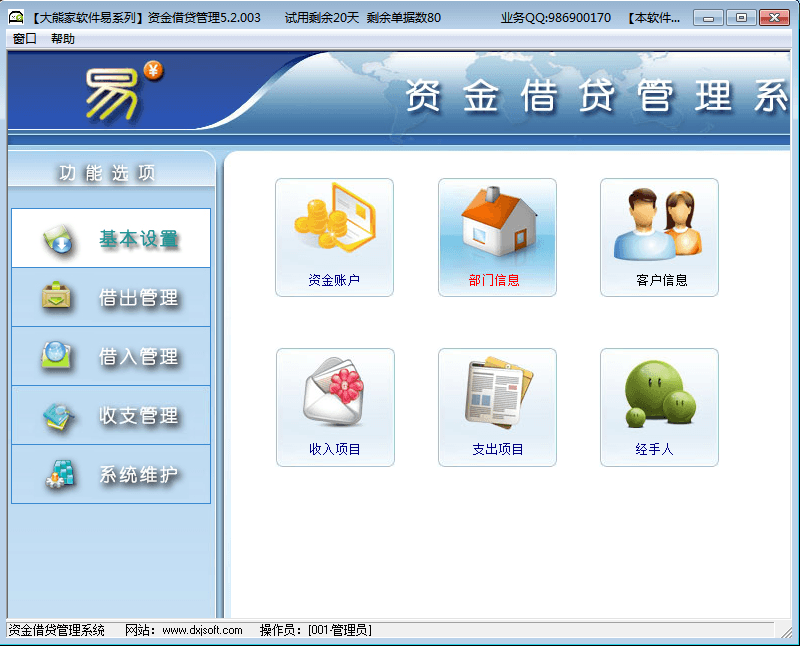The height and width of the screenshot is (646, 800).
Task: Switch to the 系统维护 section label
Action: (139, 475)
